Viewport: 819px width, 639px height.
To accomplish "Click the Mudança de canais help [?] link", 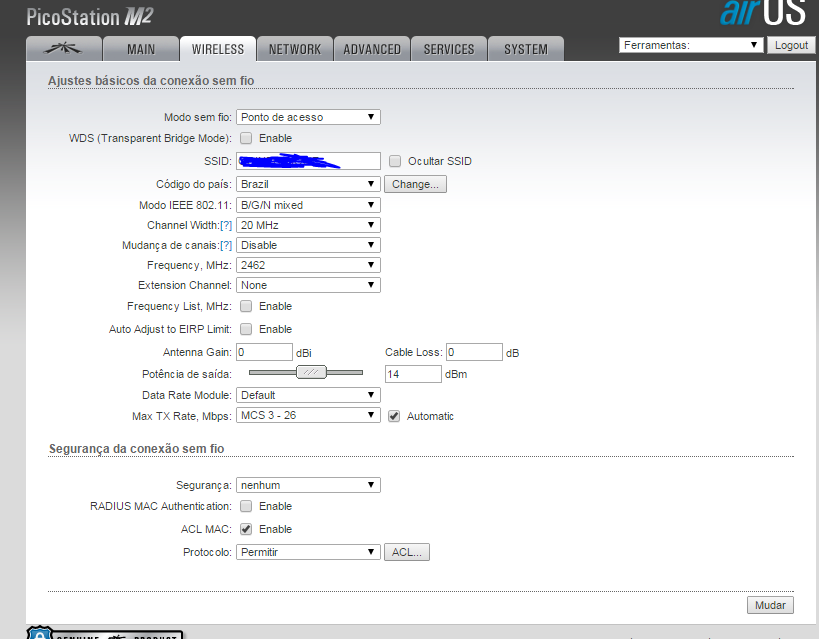I will point(226,245).
